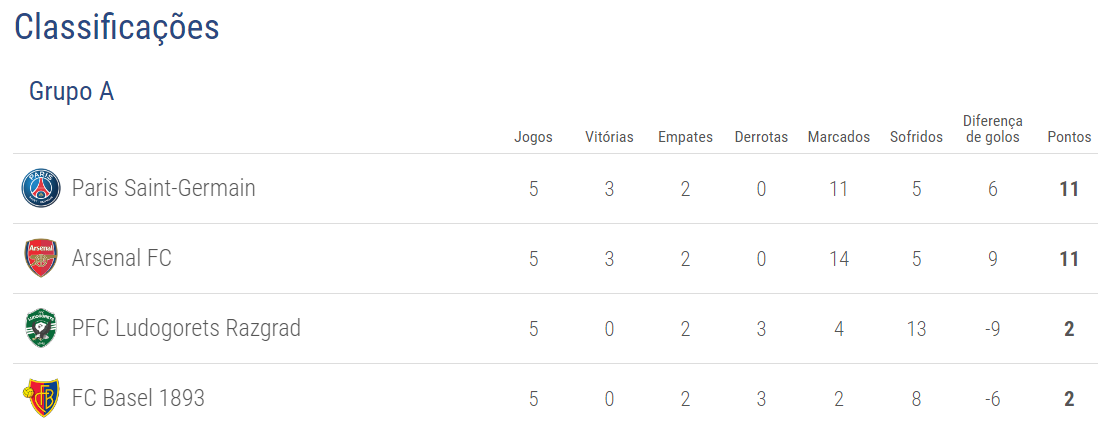1098x424 pixels.
Task: Open the PFC Ludogorets Razgrad team link
Action: click(186, 328)
